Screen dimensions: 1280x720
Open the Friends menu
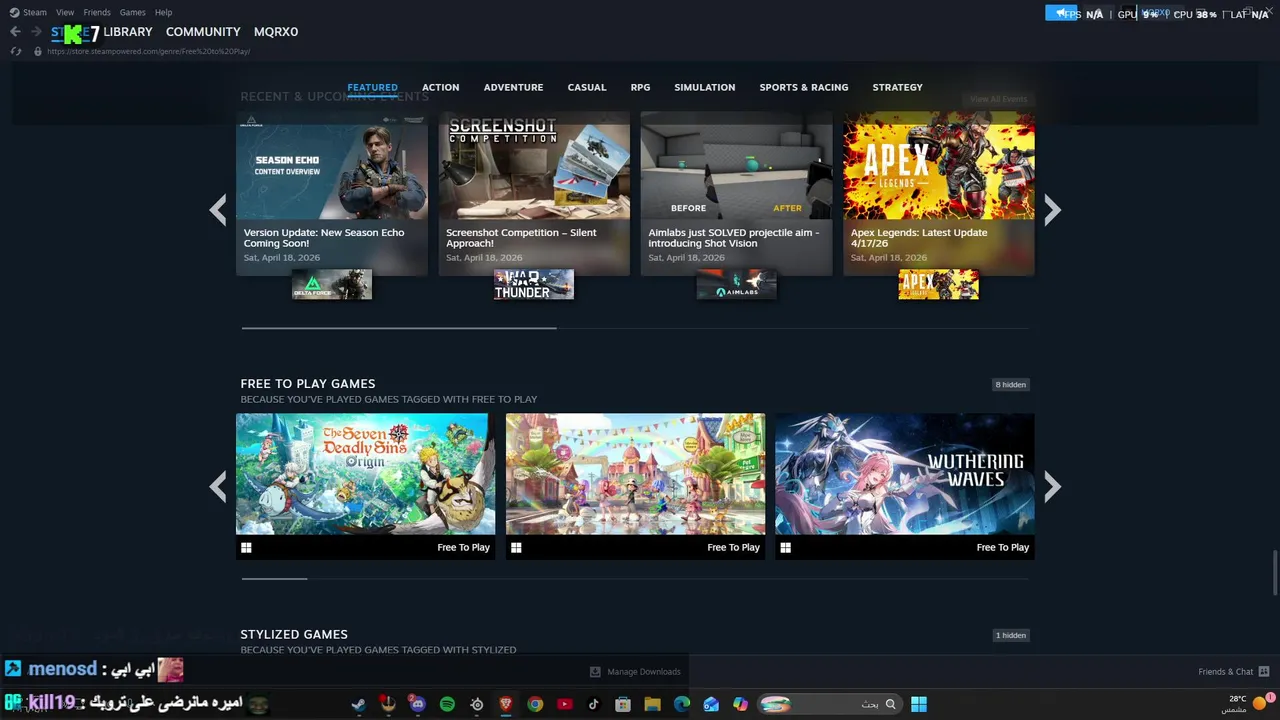coord(97,12)
